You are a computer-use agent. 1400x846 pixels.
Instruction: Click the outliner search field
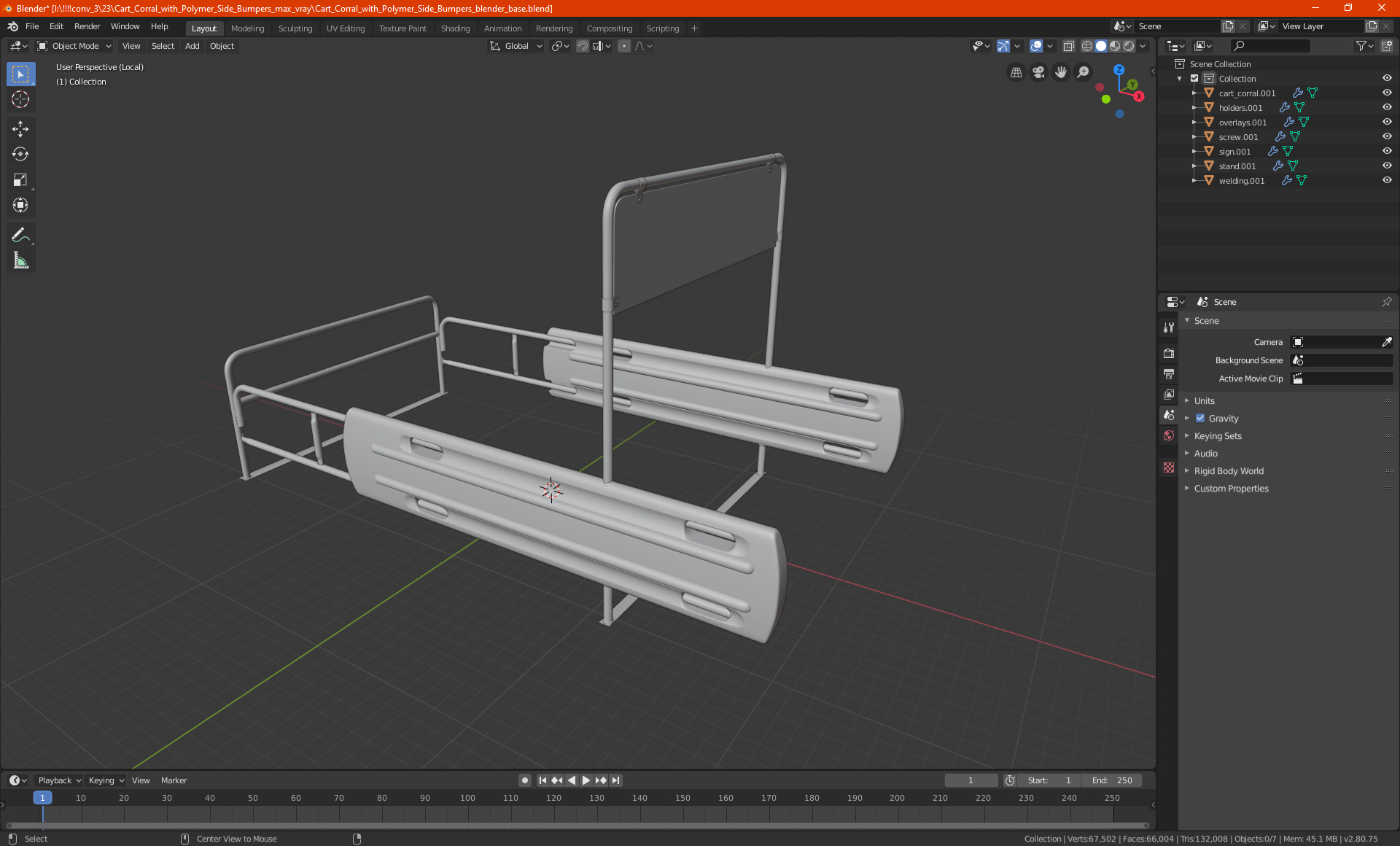[1269, 46]
